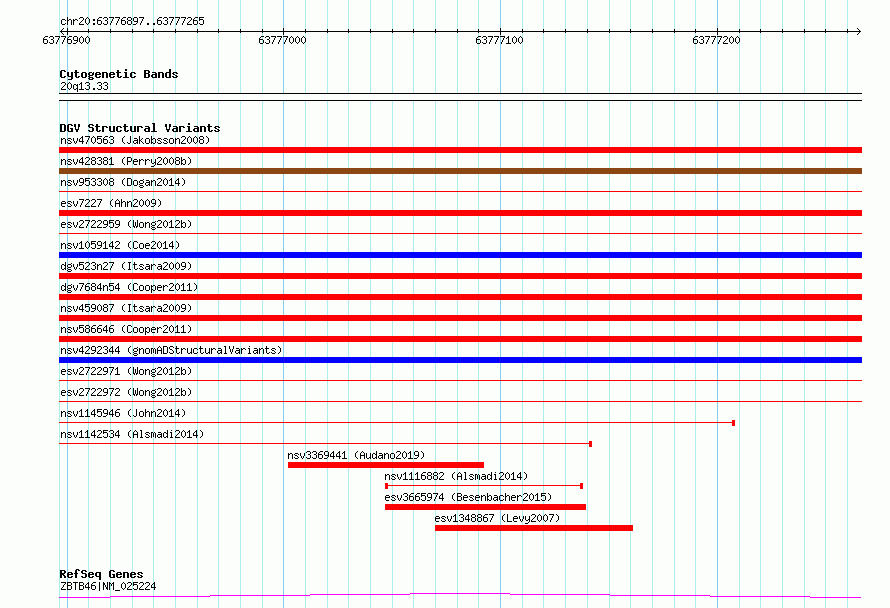Viewport: 890px width, 608px height.
Task: Click the nsv953308 (Dogan2014) label
Action: tap(123, 182)
